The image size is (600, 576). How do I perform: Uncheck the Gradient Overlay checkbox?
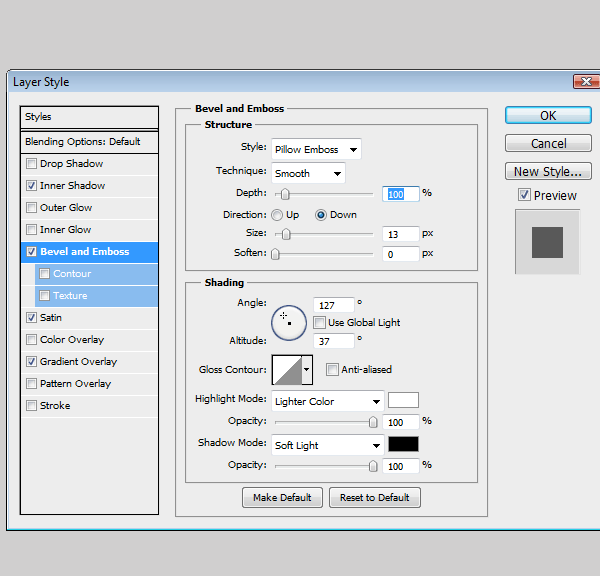[x=31, y=362]
